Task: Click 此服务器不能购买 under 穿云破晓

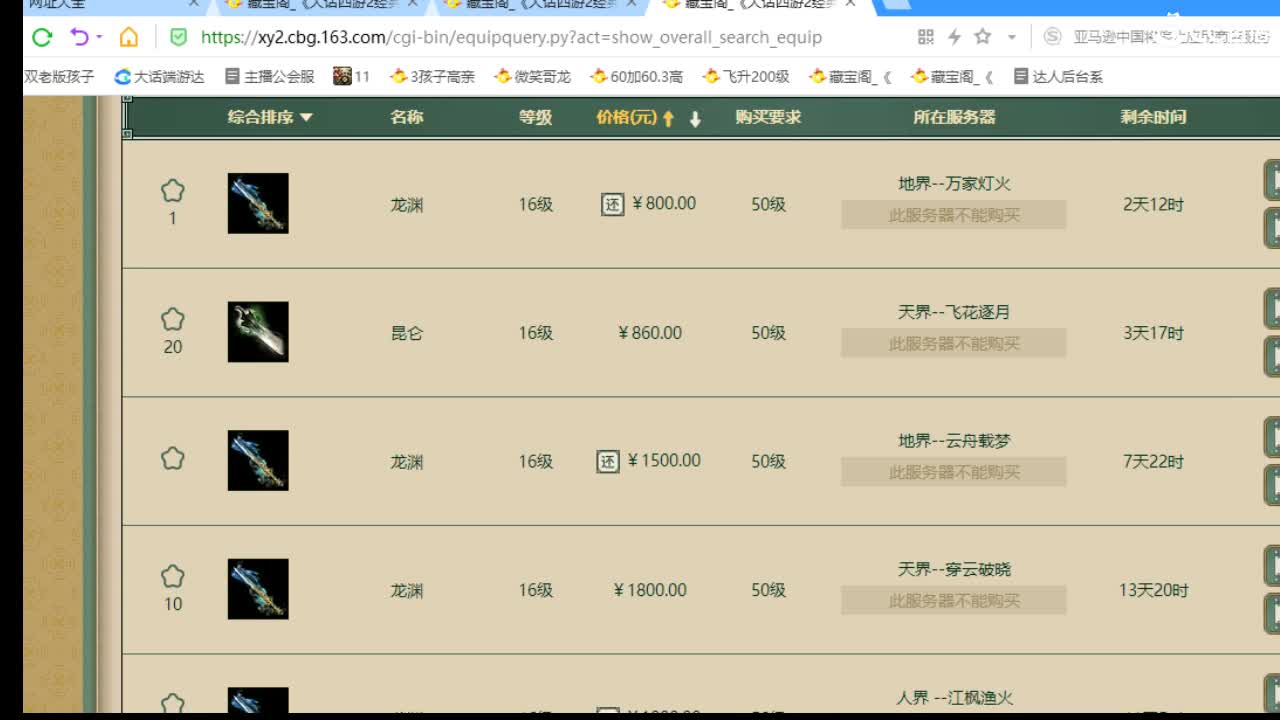Action: pos(954,600)
